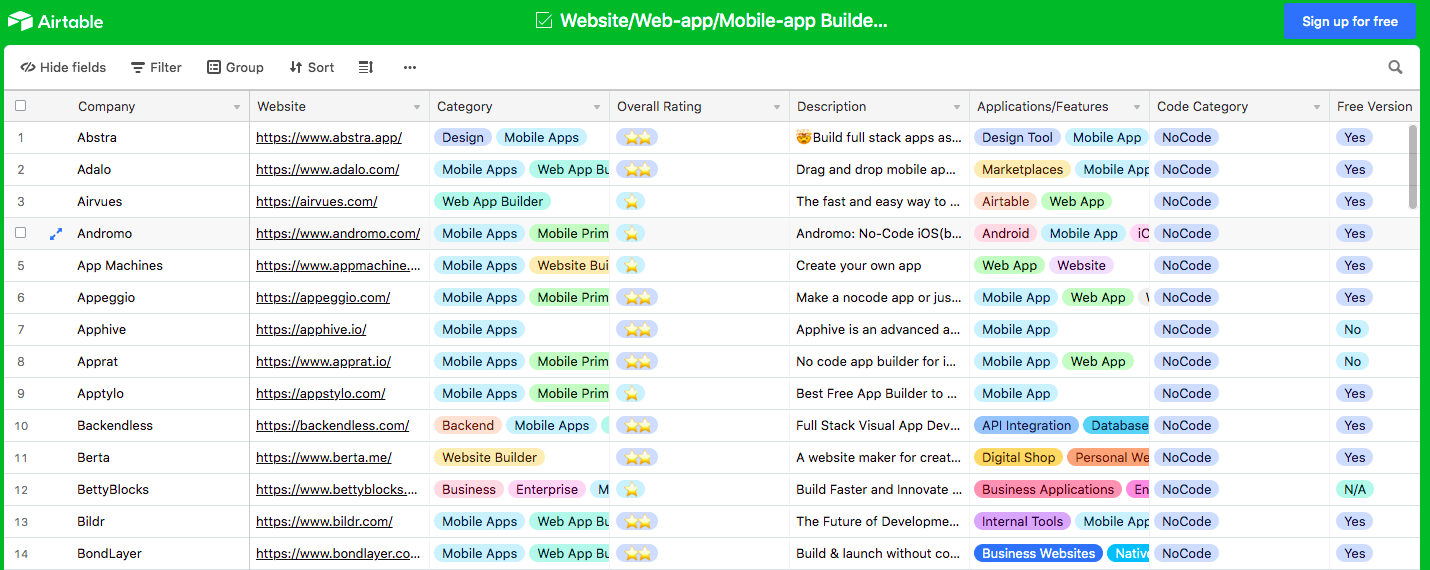Select 'Drag and drop mobile ap...' description cell

(879, 170)
